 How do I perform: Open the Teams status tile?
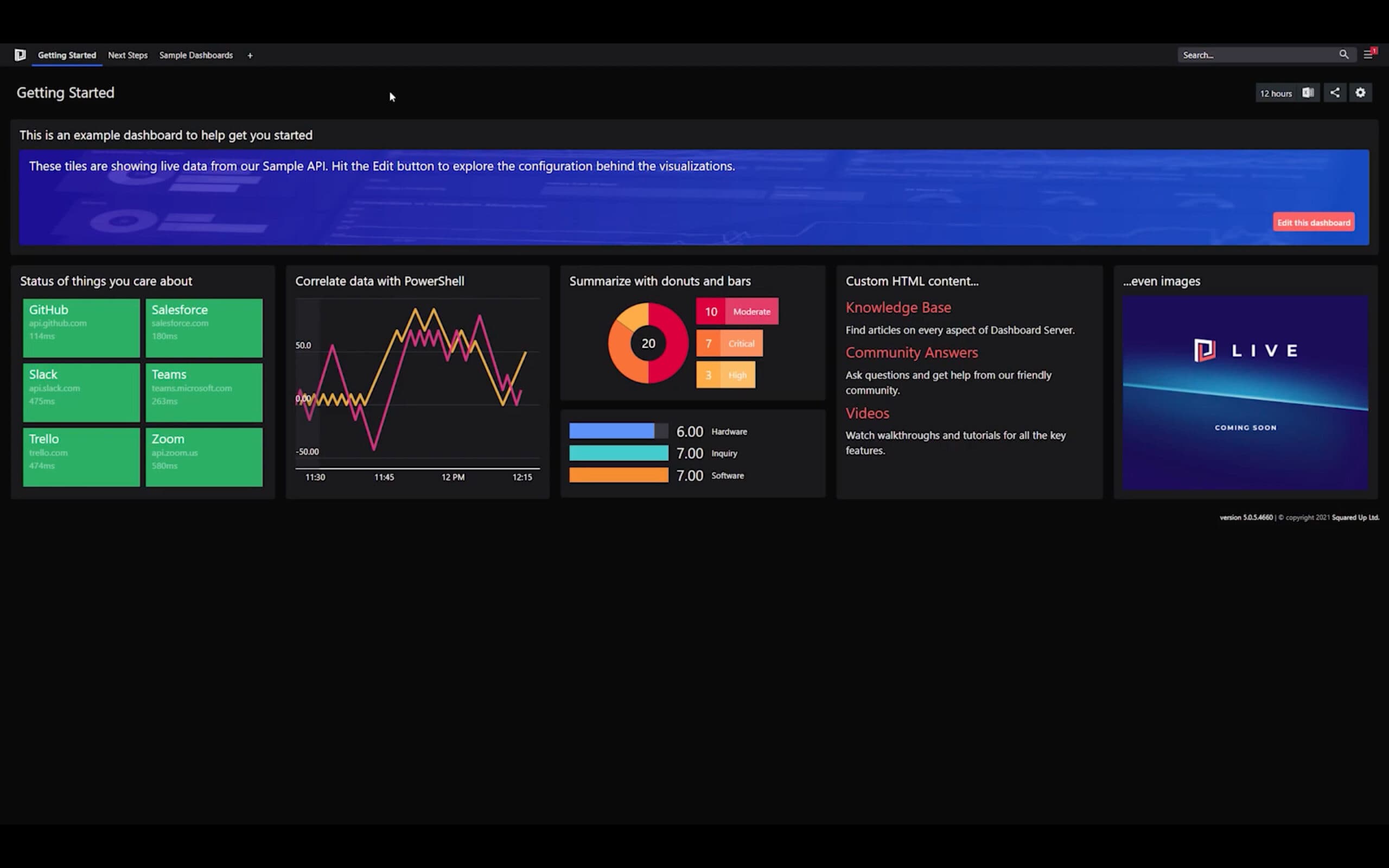pos(204,393)
